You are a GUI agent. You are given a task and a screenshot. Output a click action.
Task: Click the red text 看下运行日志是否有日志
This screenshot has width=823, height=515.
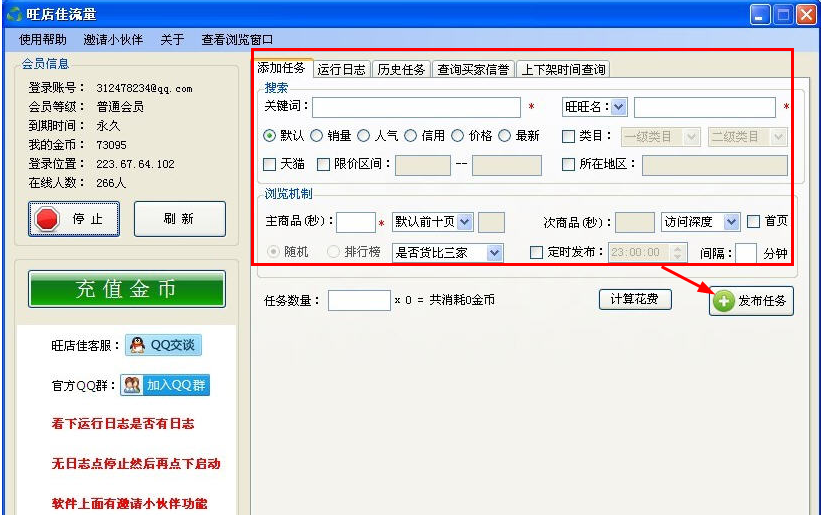pos(123,424)
